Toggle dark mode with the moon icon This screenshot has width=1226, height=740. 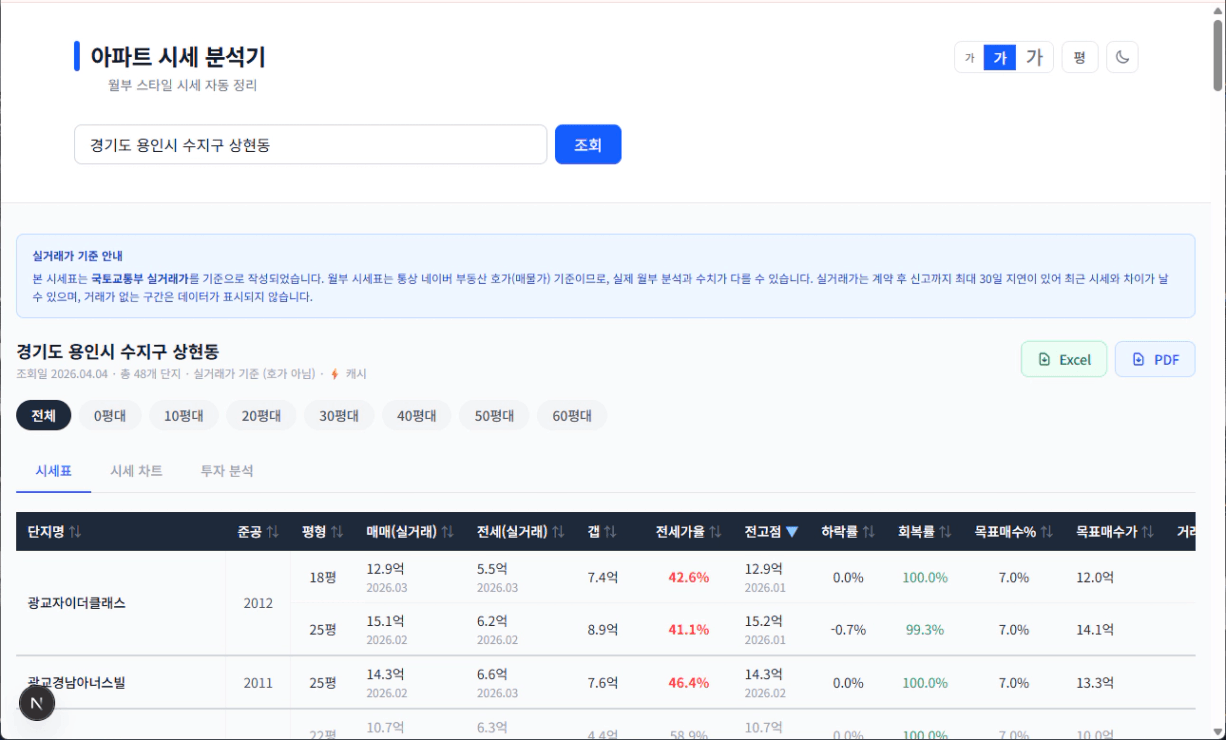pos(1122,58)
